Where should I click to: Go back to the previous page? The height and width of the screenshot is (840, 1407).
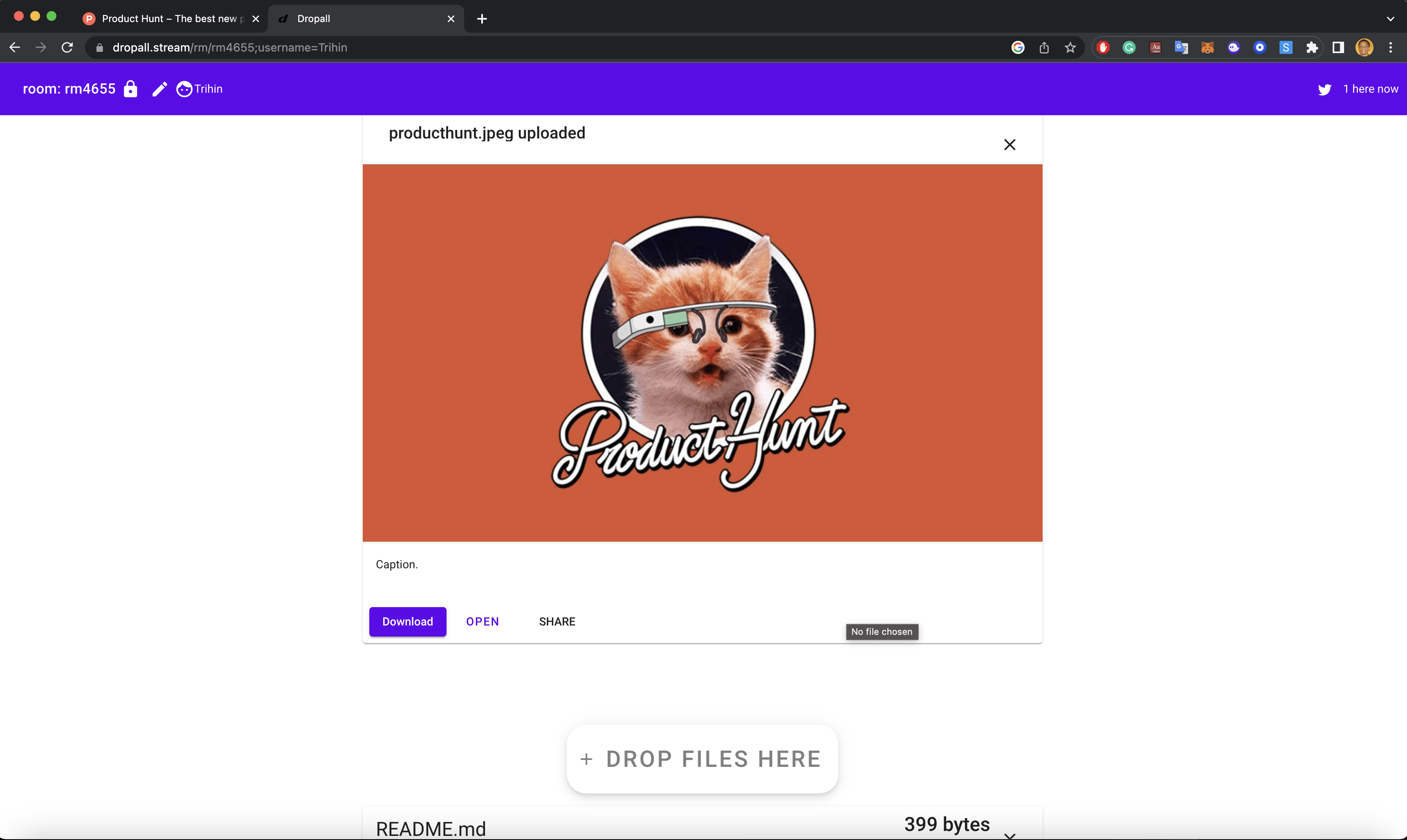point(15,47)
